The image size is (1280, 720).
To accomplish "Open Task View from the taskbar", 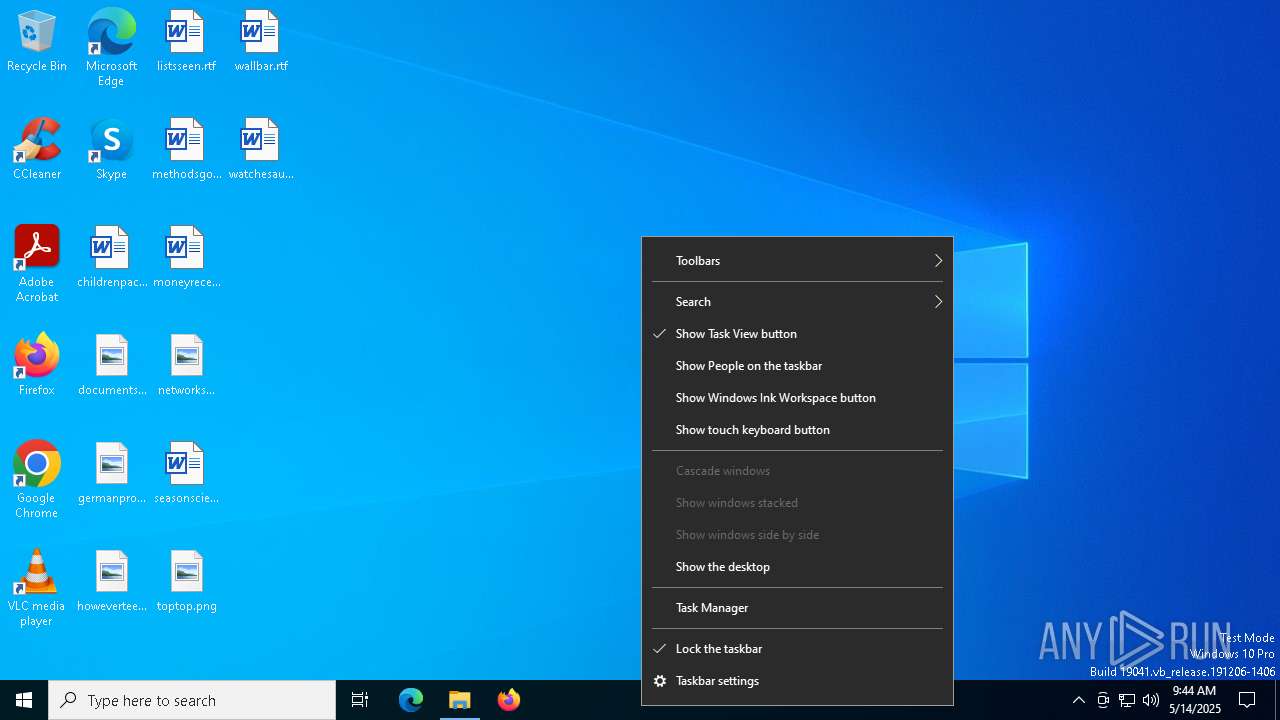I will pyautogui.click(x=360, y=700).
